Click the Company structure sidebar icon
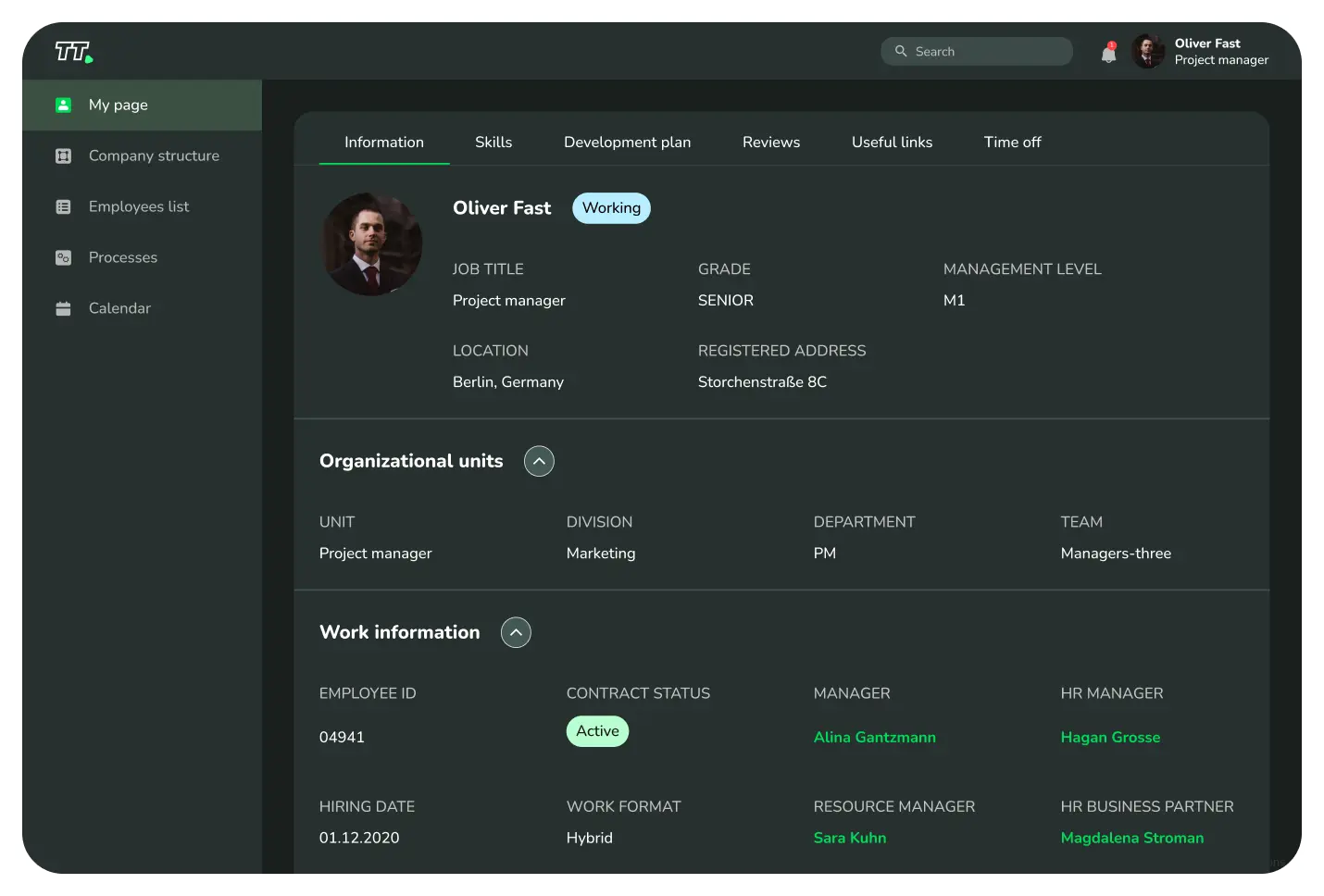The width and height of the screenshot is (1324, 896). (63, 156)
